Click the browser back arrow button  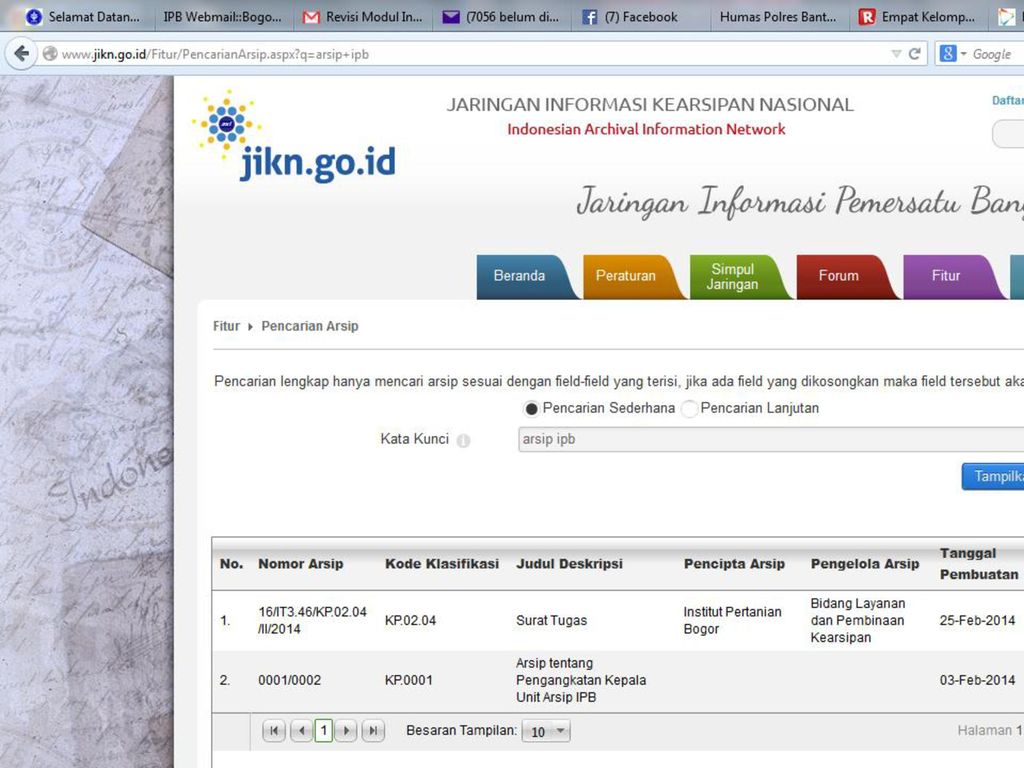point(21,54)
